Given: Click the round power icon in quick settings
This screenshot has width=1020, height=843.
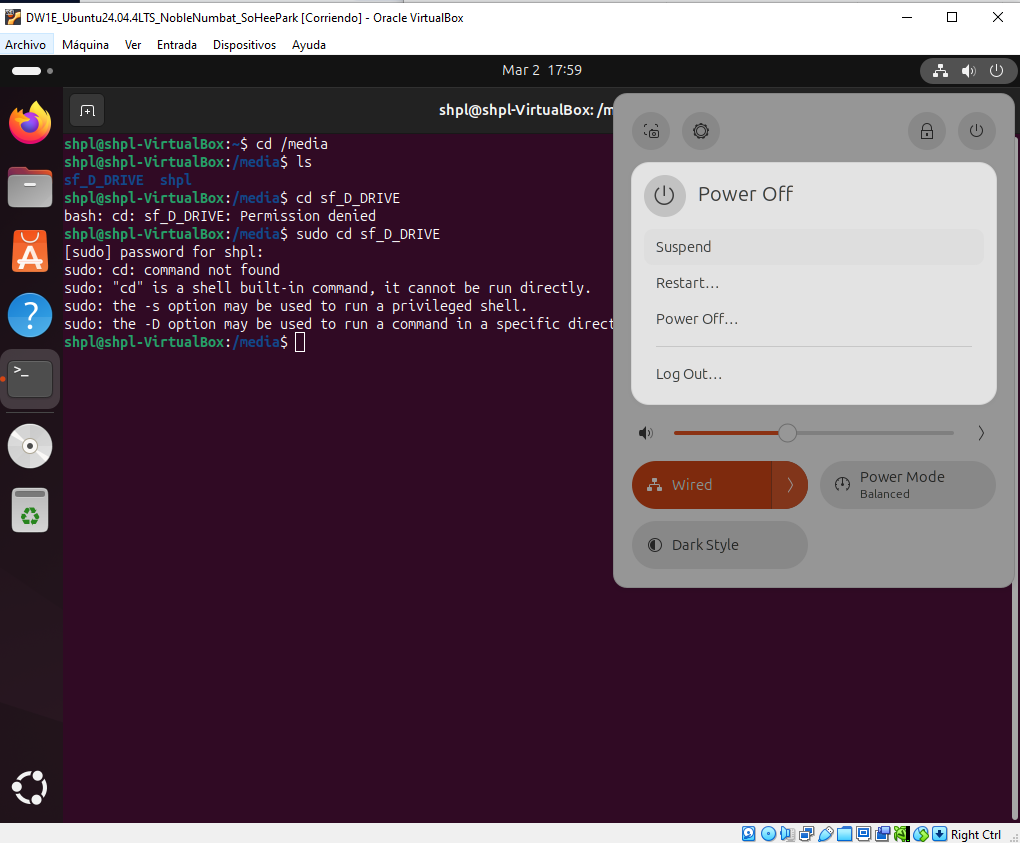Looking at the screenshot, I should point(976,131).
